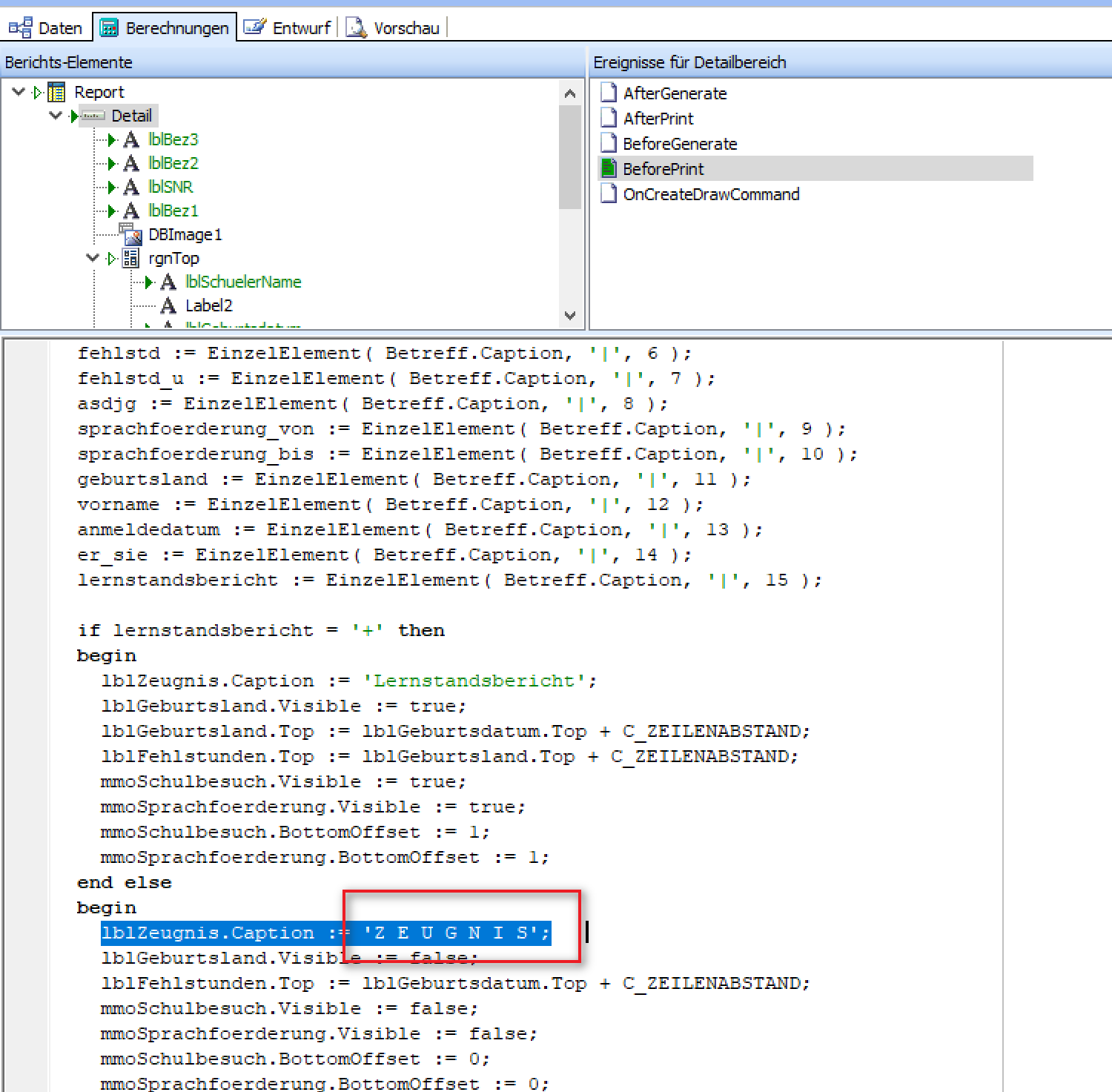
Task: Open the Vorschau preview tab
Action: tap(394, 28)
